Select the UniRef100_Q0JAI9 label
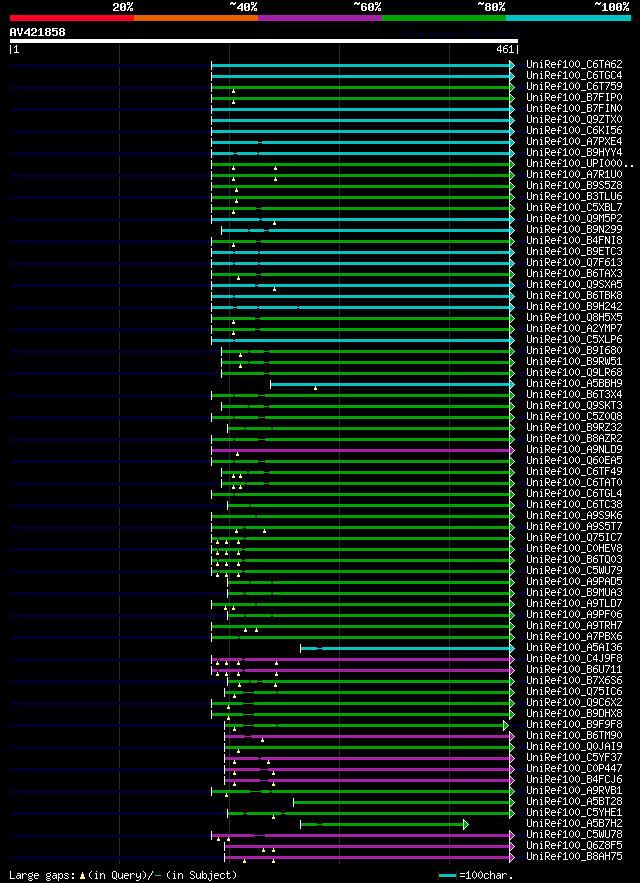This screenshot has height=883, width=640. point(574,747)
